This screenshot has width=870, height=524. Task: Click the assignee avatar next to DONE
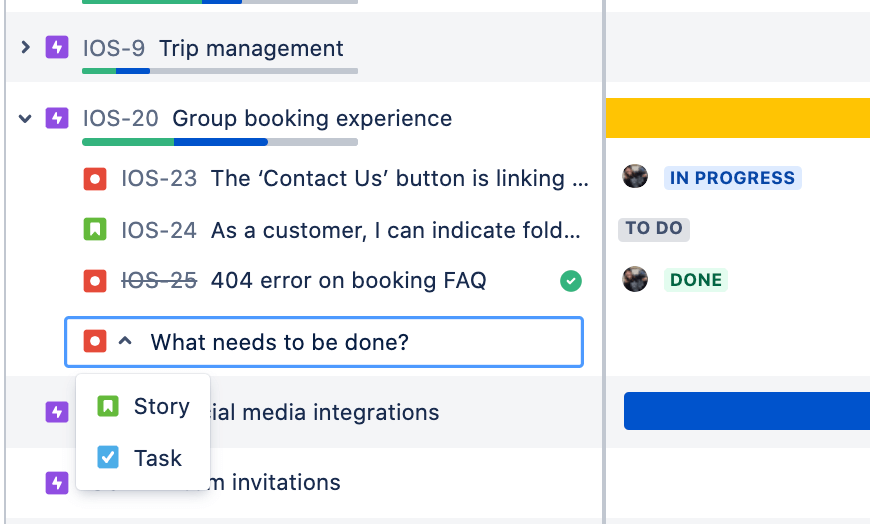pyautogui.click(x=635, y=279)
